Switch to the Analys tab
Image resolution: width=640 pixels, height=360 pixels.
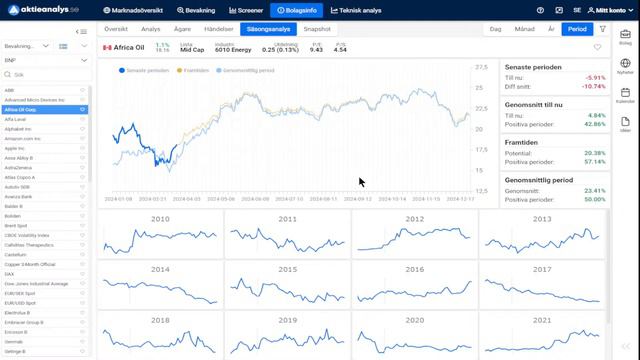pos(151,29)
